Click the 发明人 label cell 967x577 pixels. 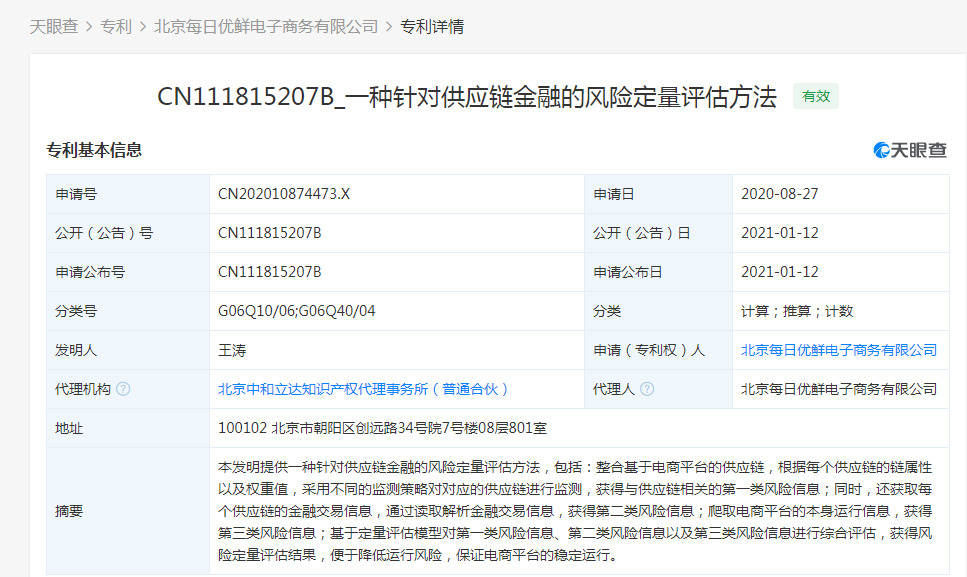(x=128, y=350)
